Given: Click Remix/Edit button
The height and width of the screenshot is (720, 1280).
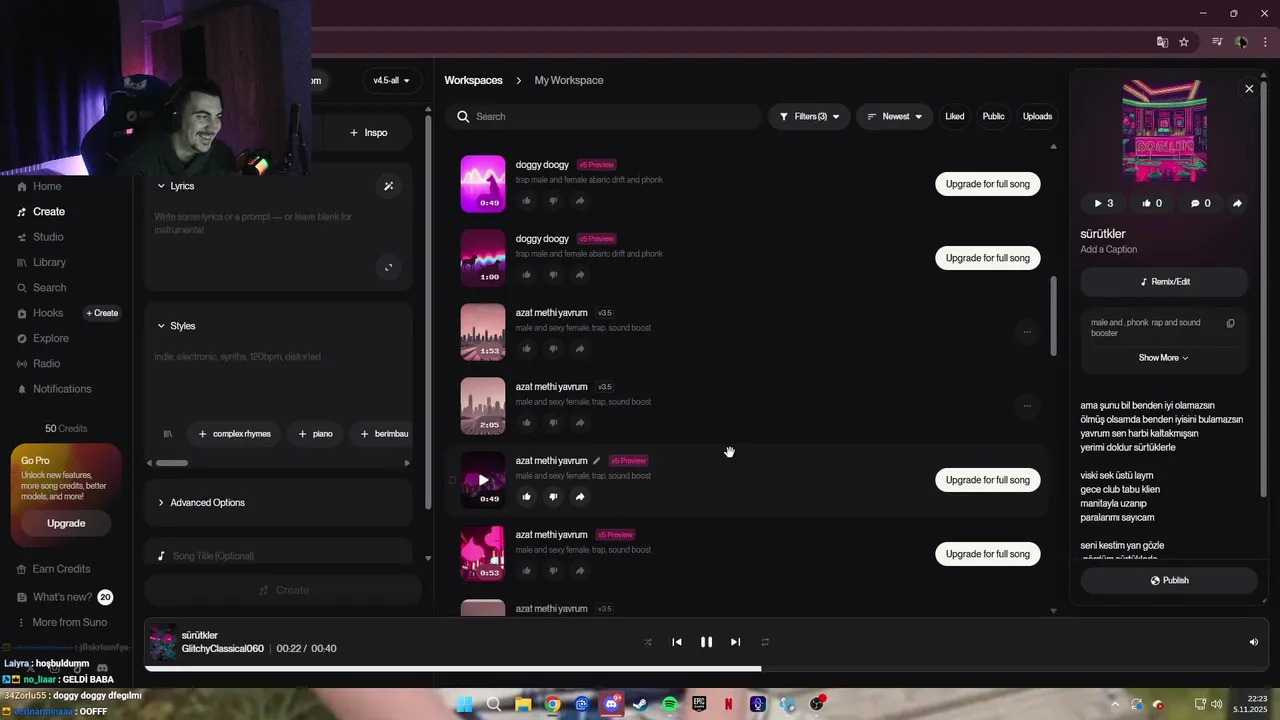Looking at the screenshot, I should [1164, 282].
